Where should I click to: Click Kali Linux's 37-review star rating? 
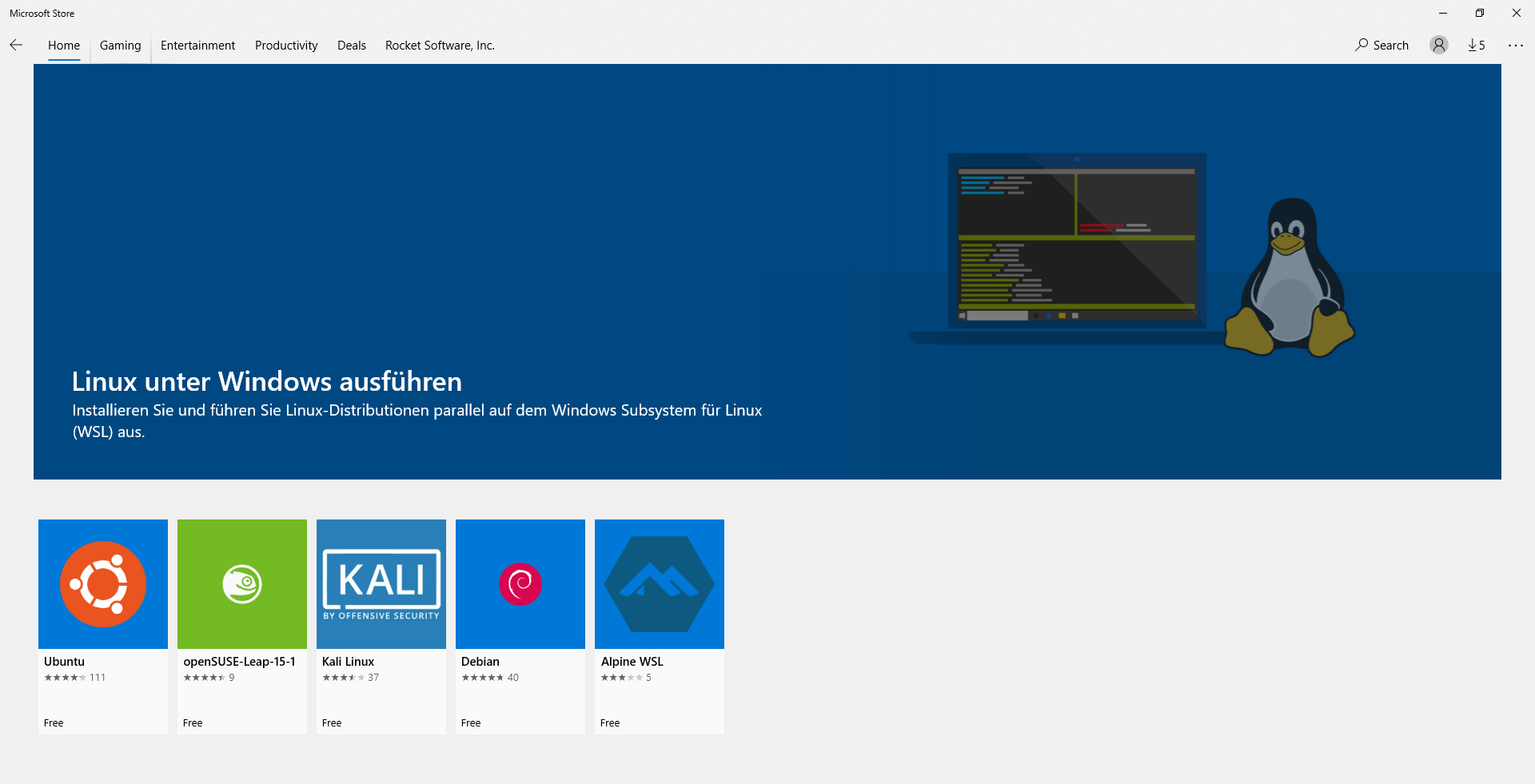click(x=351, y=678)
